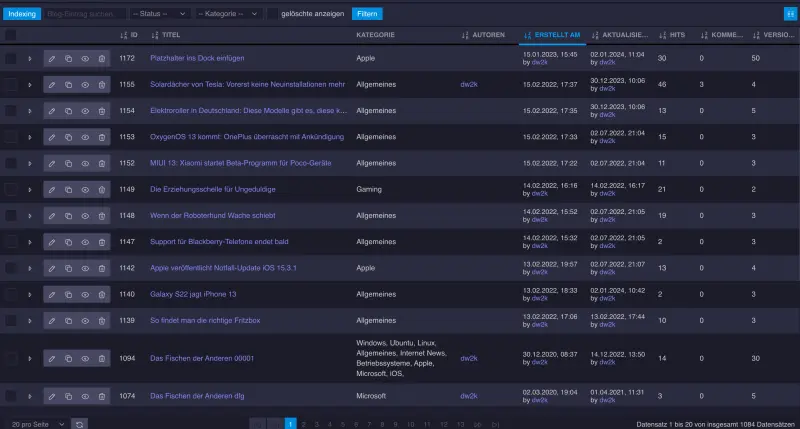Click the pencil icon for entry 1149
This screenshot has width=800, height=429.
click(x=52, y=189)
